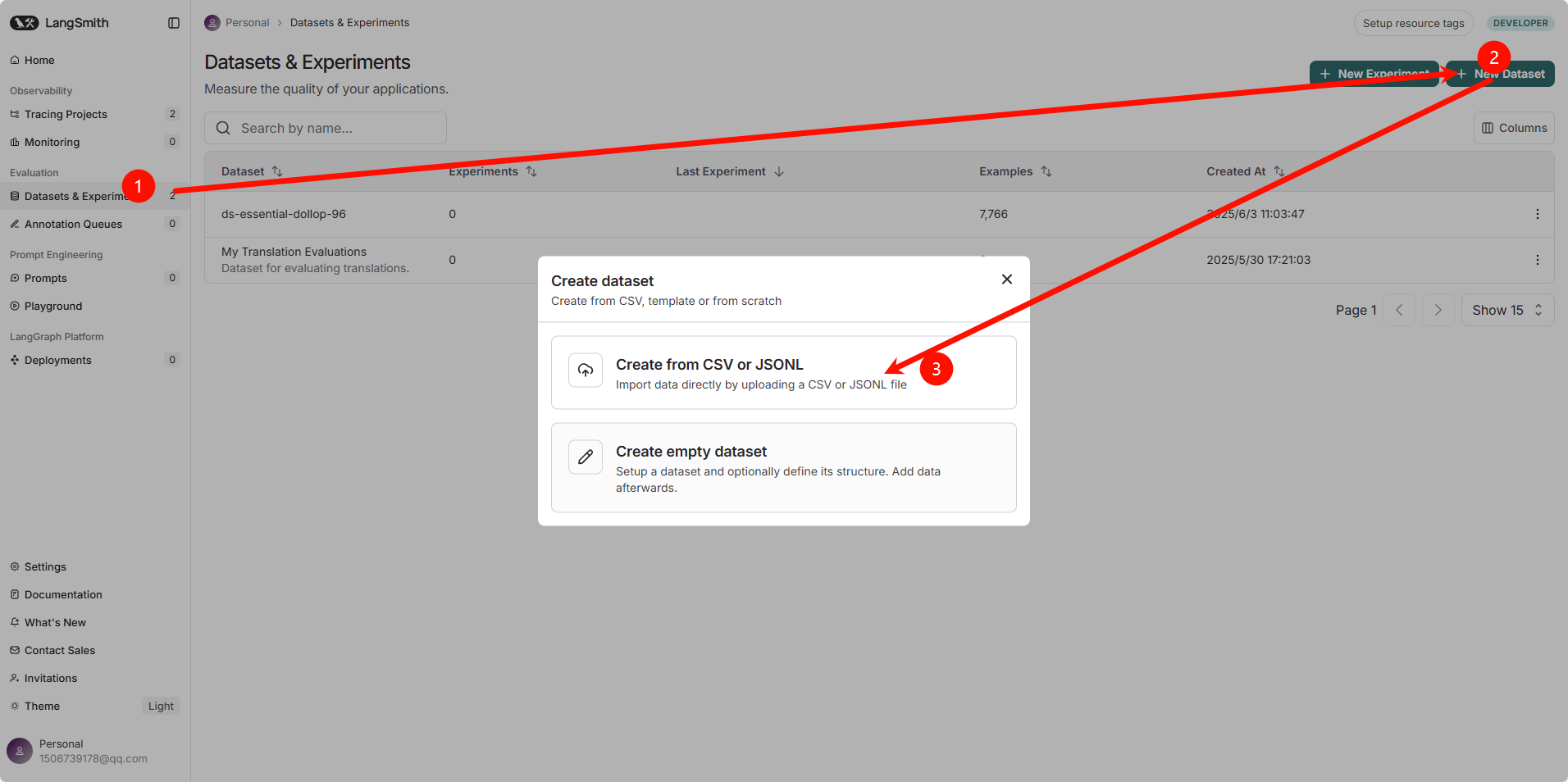Open row menu for My Translation Evaluations
The image size is (1568, 782).
coord(1537,260)
